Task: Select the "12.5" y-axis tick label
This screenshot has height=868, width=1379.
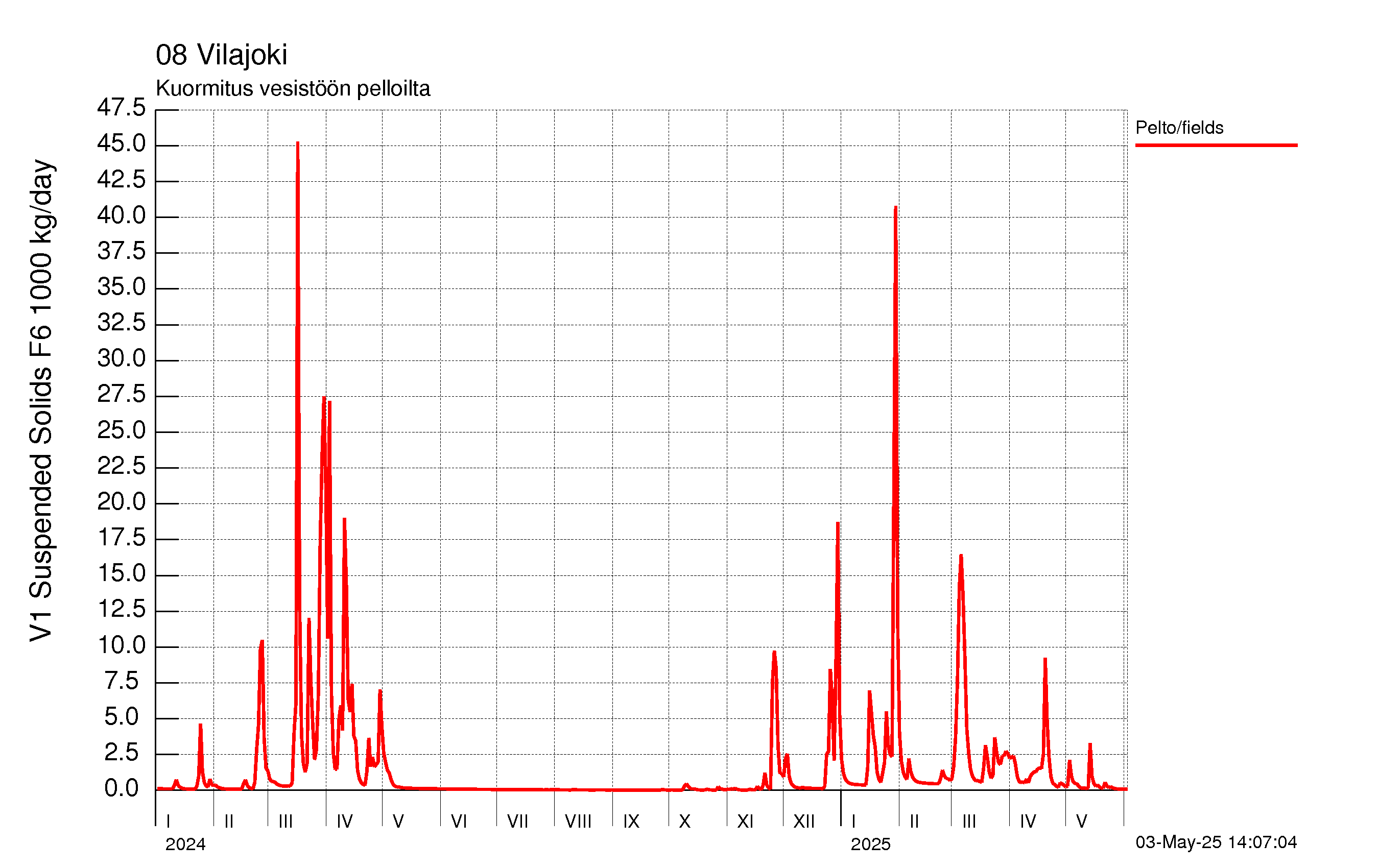Action: pyautogui.click(x=122, y=609)
